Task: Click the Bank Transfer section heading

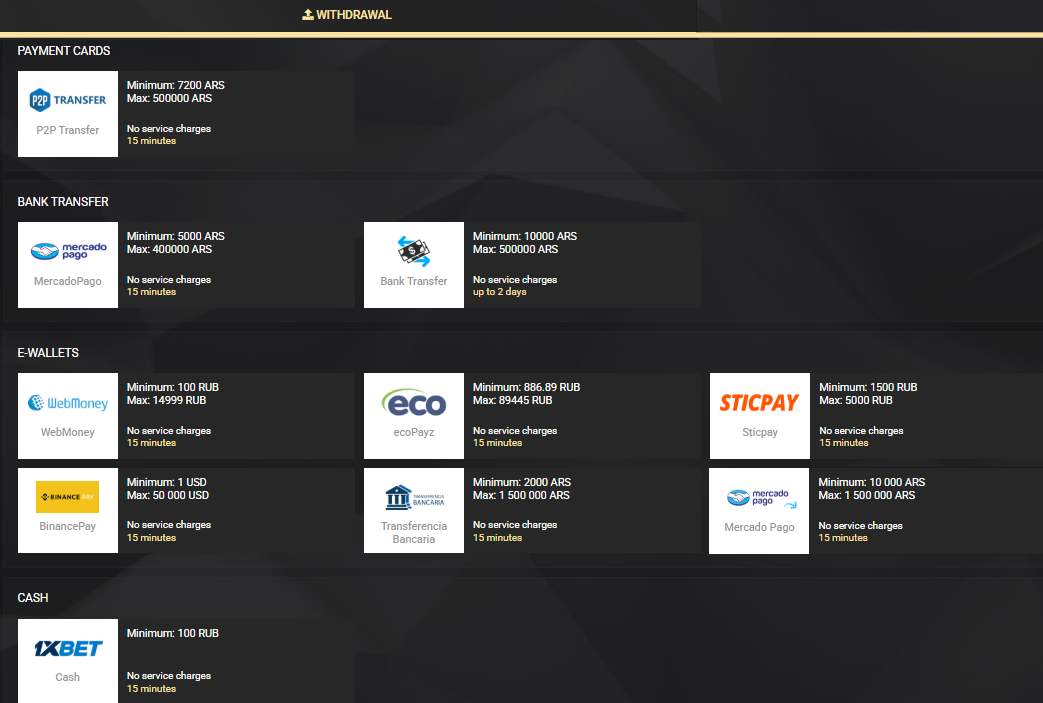Action: click(63, 202)
